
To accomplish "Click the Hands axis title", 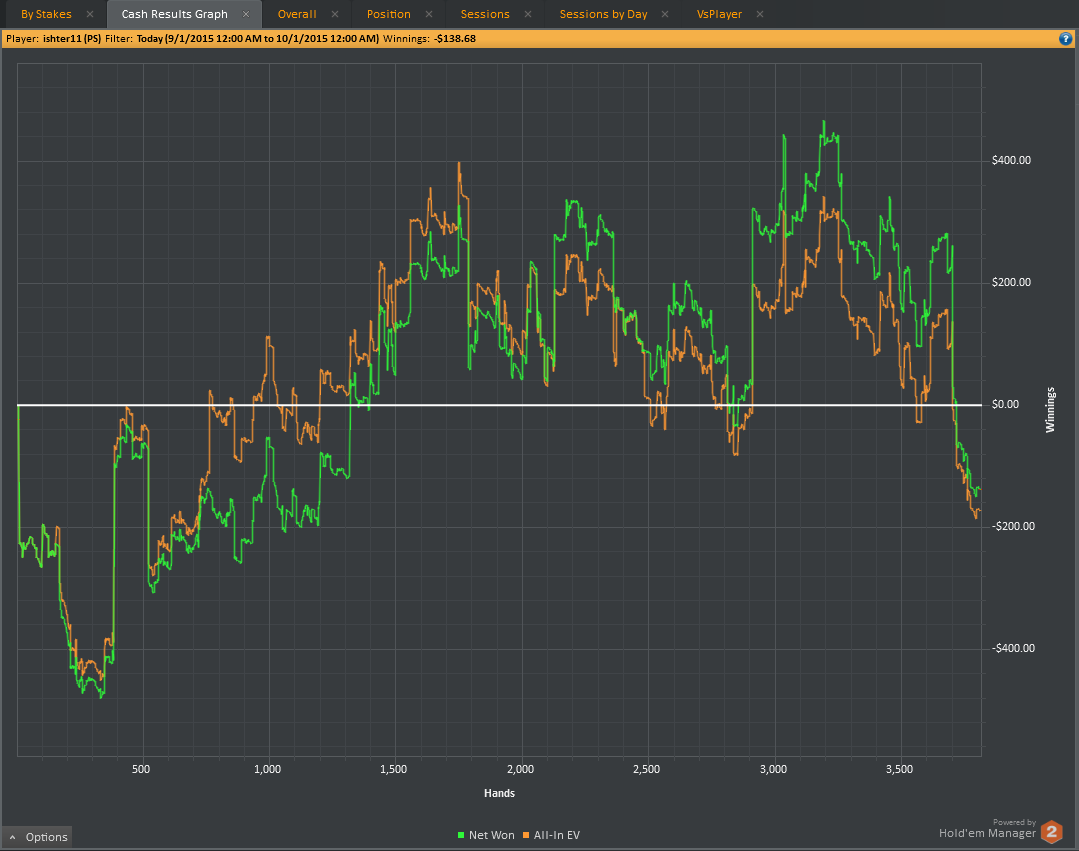I will click(499, 793).
